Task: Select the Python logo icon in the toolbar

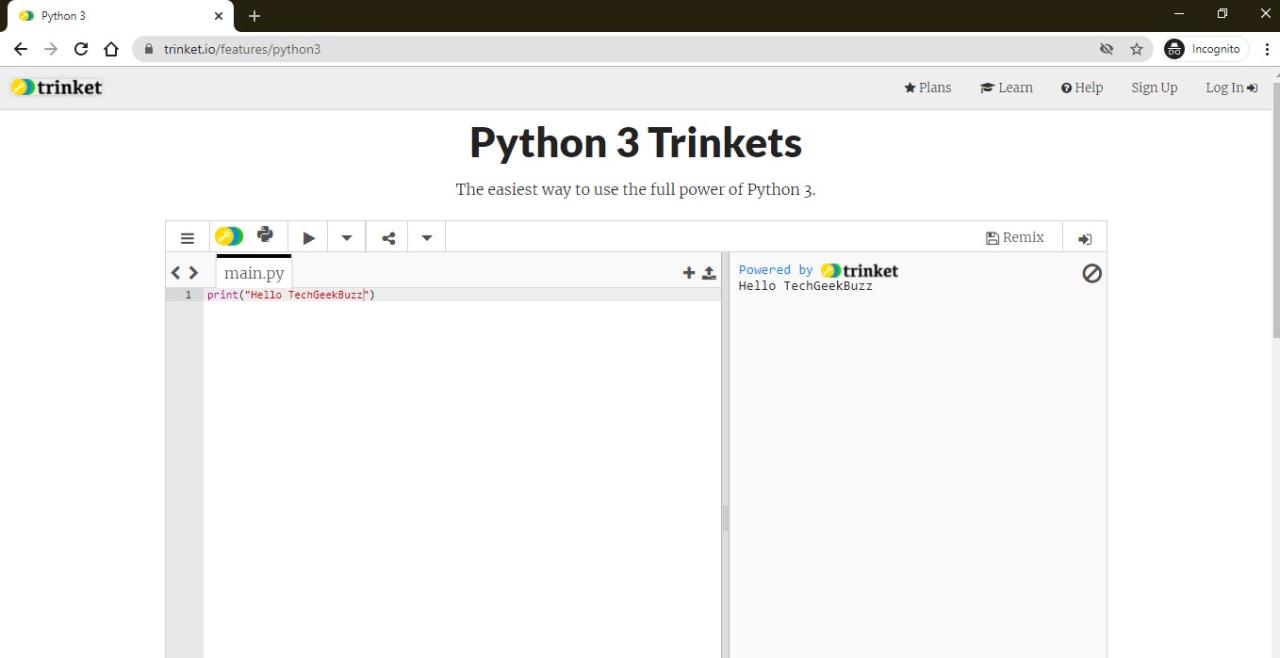Action: point(265,236)
